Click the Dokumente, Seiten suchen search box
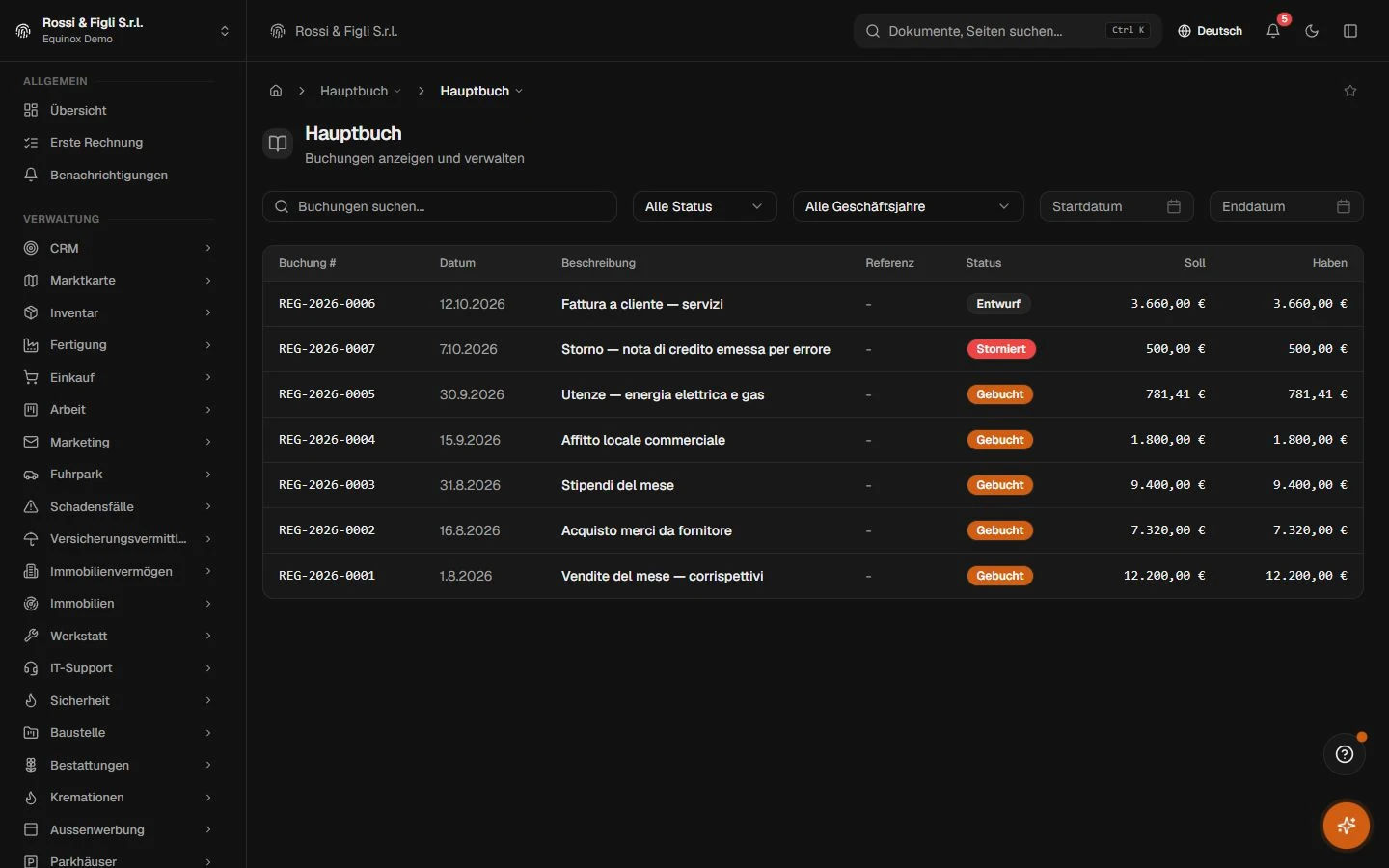This screenshot has height=868, width=1389. 1008,31
